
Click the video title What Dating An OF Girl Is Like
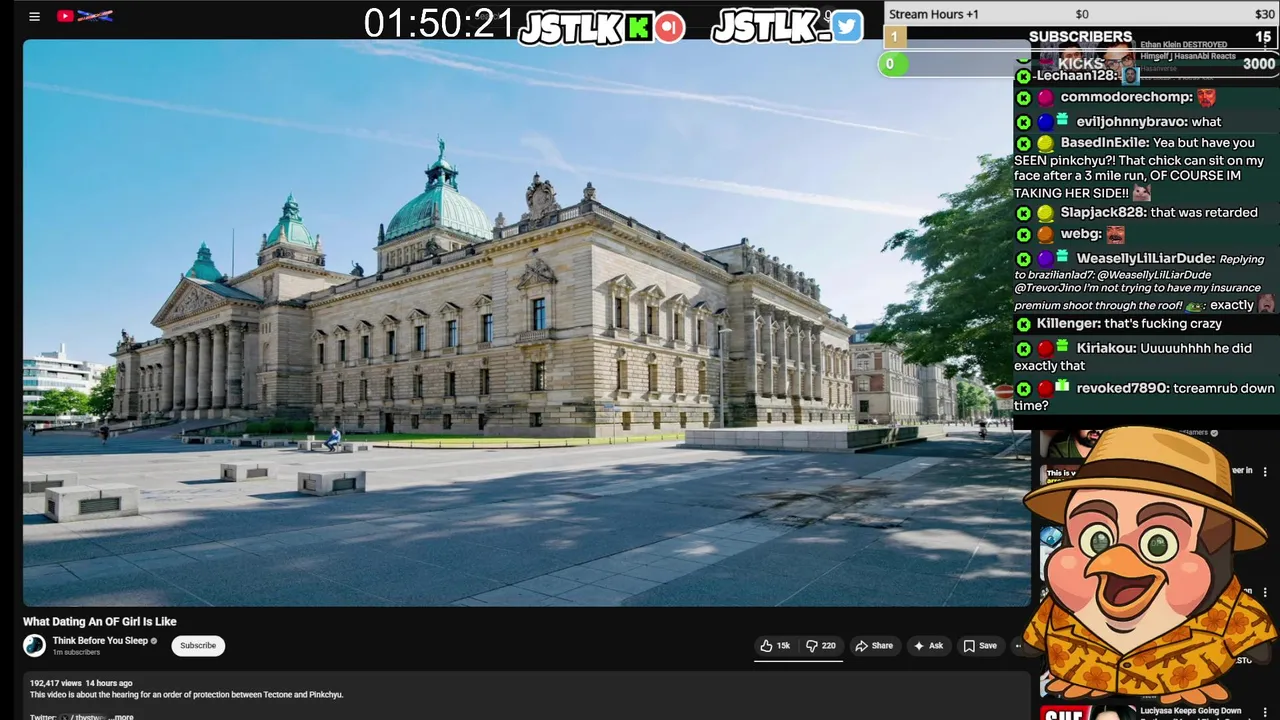point(100,622)
